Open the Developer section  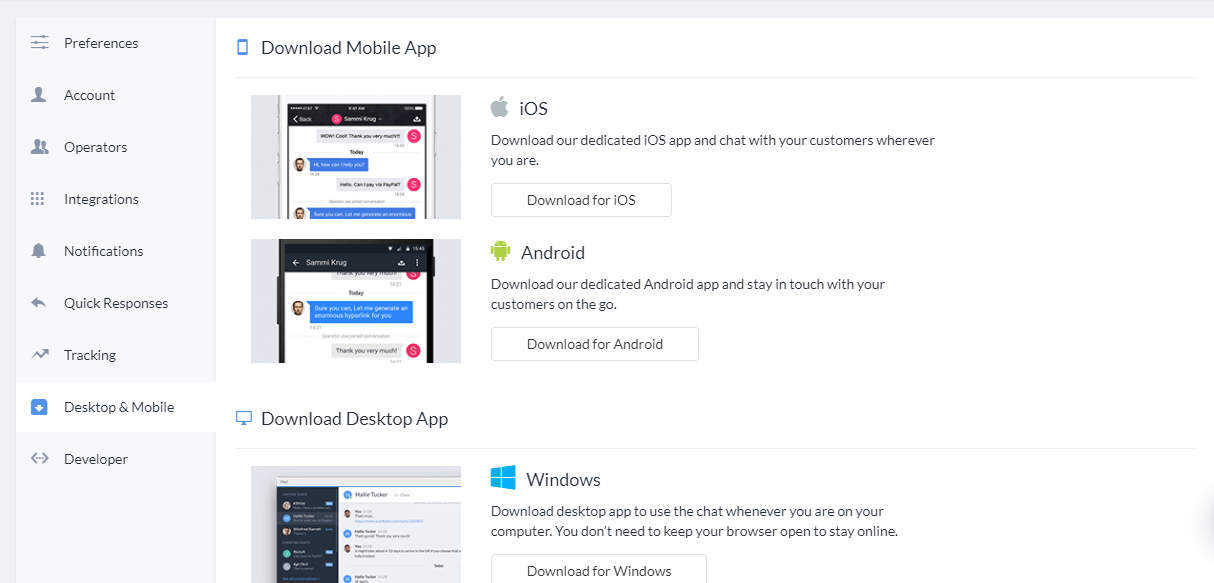coord(115,459)
